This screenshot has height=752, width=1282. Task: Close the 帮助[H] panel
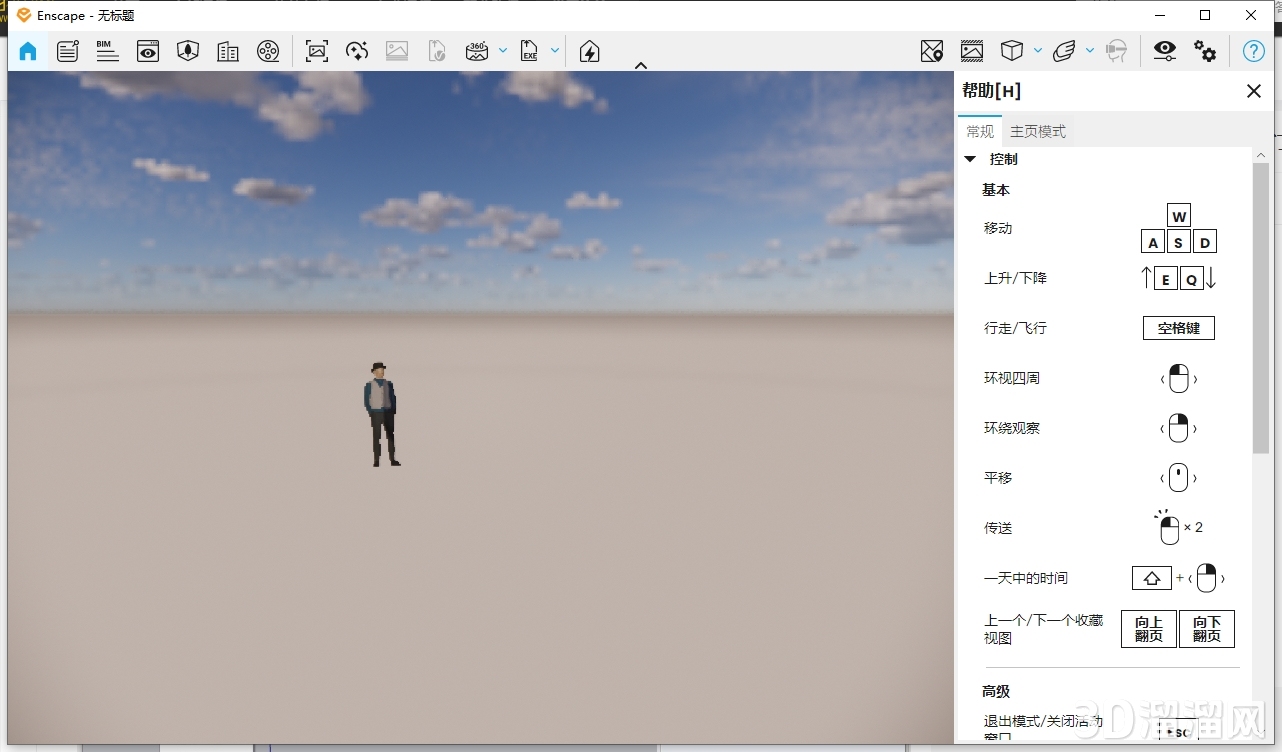click(x=1254, y=91)
